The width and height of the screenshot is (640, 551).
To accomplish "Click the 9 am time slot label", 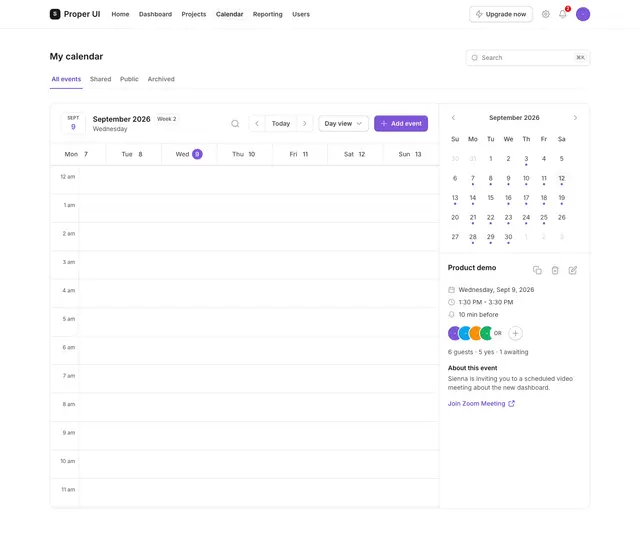I will 69,433.
